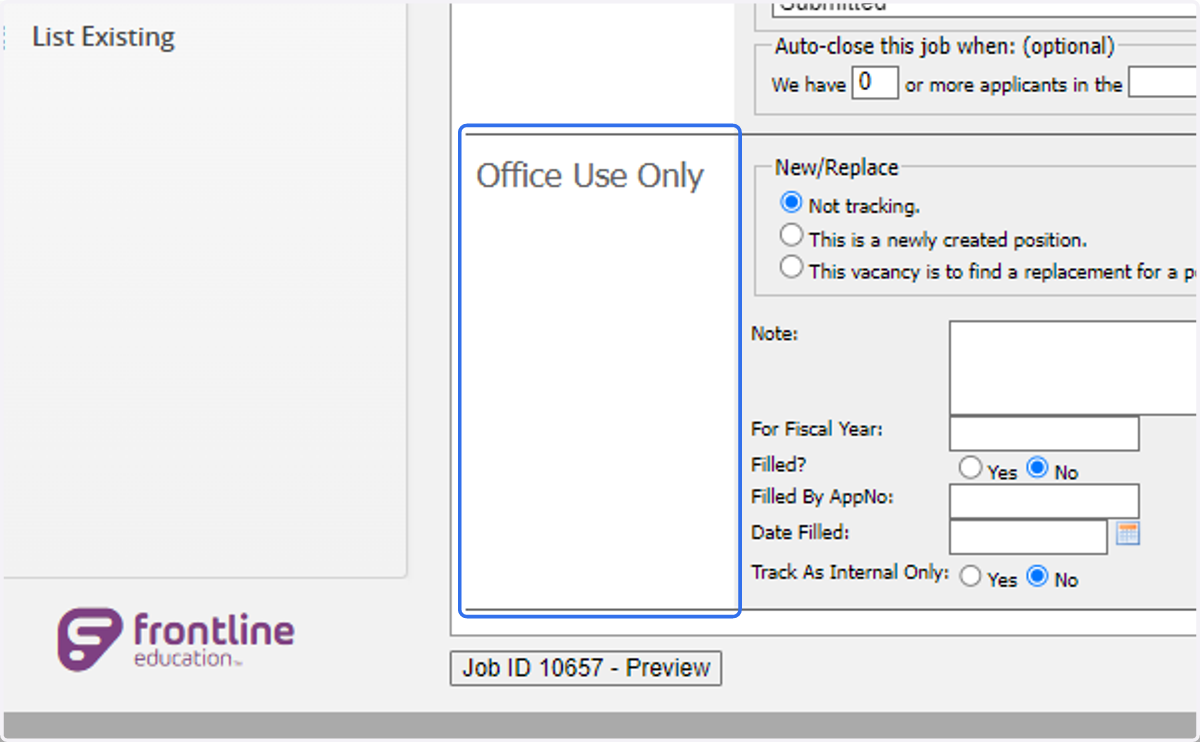The height and width of the screenshot is (742, 1200).
Task: Mark Filled? as Yes
Action: (x=969, y=468)
